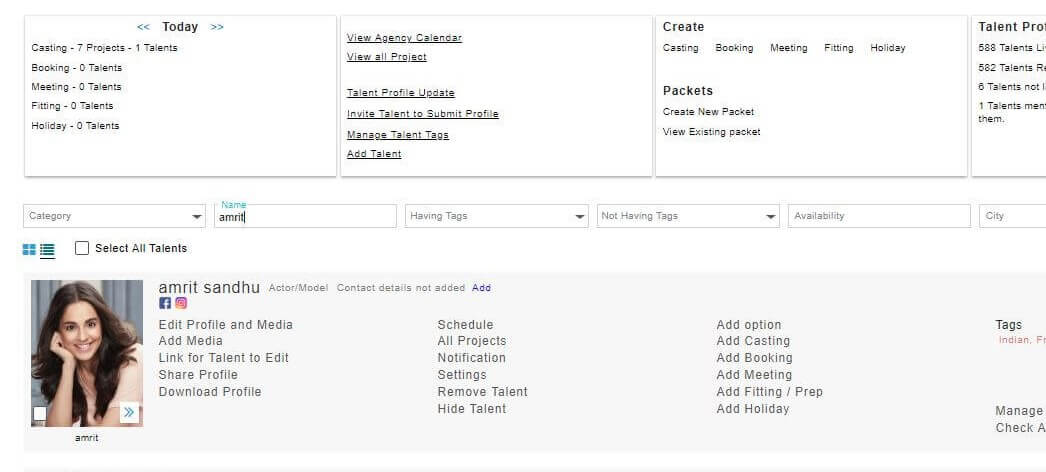The image size is (1046, 472).
Task: Click the Availability input field
Action: 878,216
